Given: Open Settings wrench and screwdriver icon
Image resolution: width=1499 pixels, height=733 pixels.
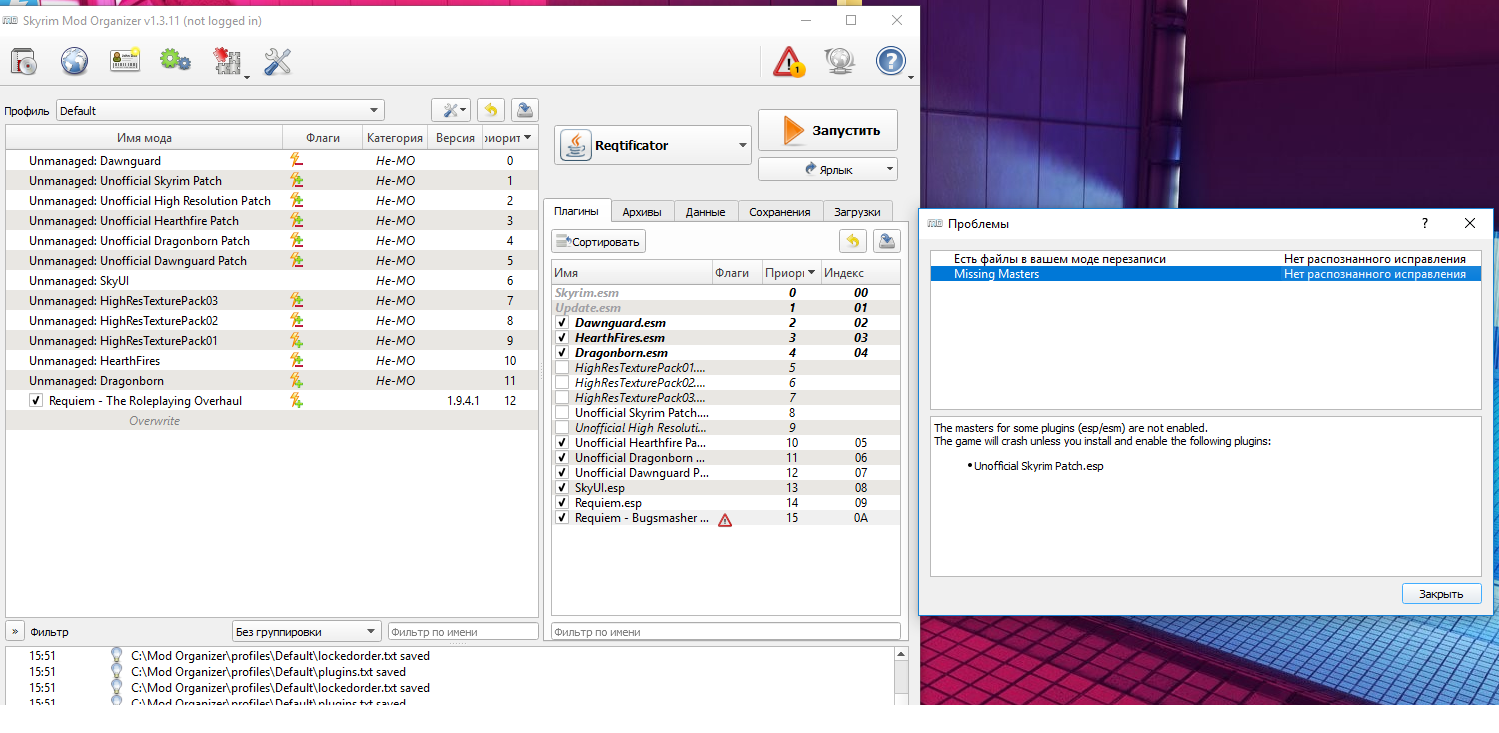Looking at the screenshot, I should [277, 61].
